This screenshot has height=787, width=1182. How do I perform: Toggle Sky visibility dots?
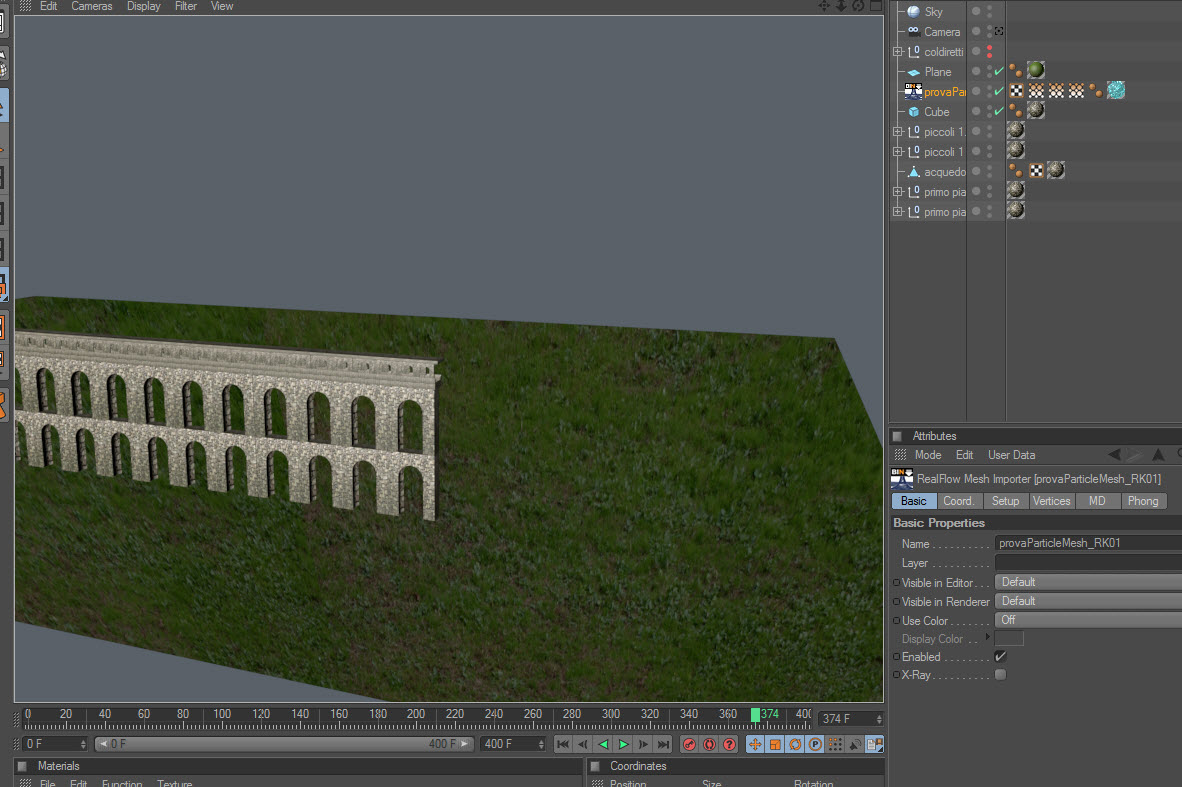[990, 11]
